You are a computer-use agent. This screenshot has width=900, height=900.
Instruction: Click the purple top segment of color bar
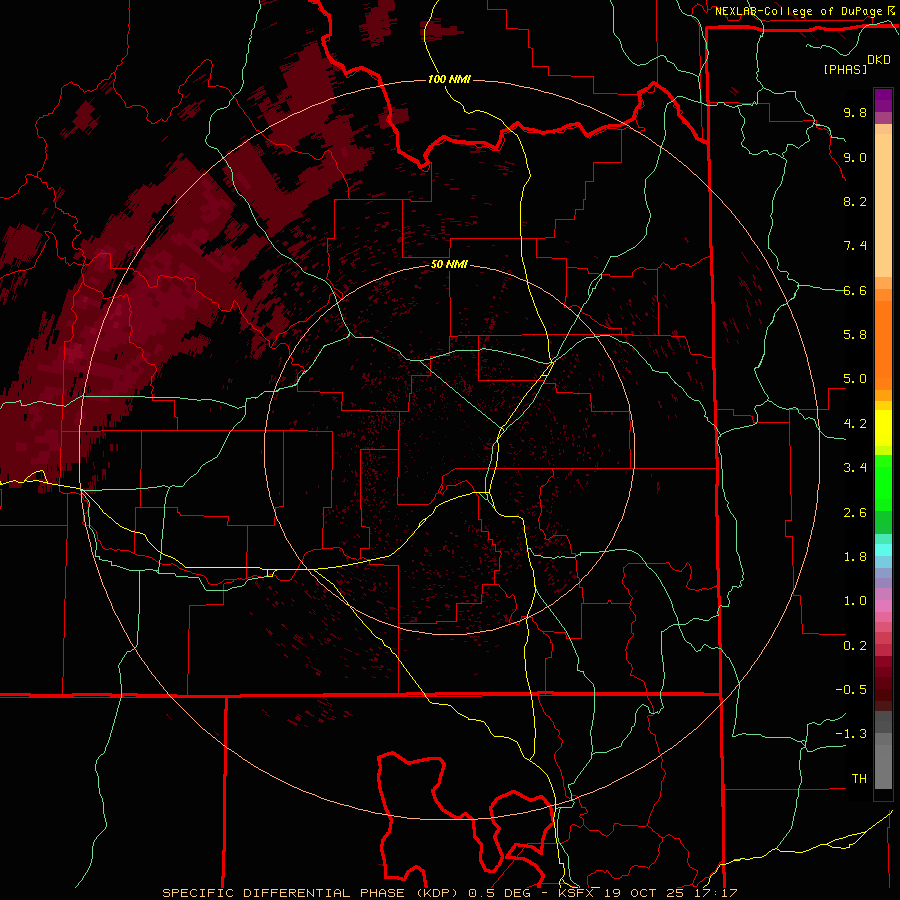[x=883, y=100]
